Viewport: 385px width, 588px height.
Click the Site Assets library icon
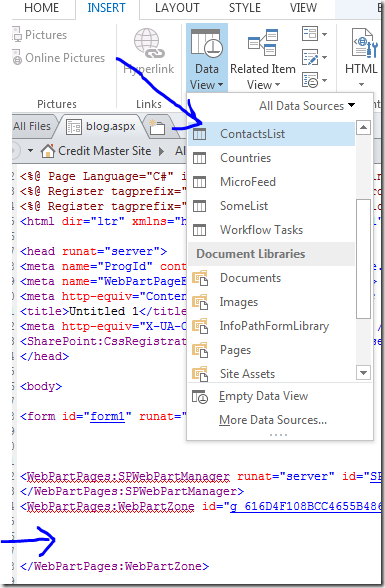click(x=200, y=374)
